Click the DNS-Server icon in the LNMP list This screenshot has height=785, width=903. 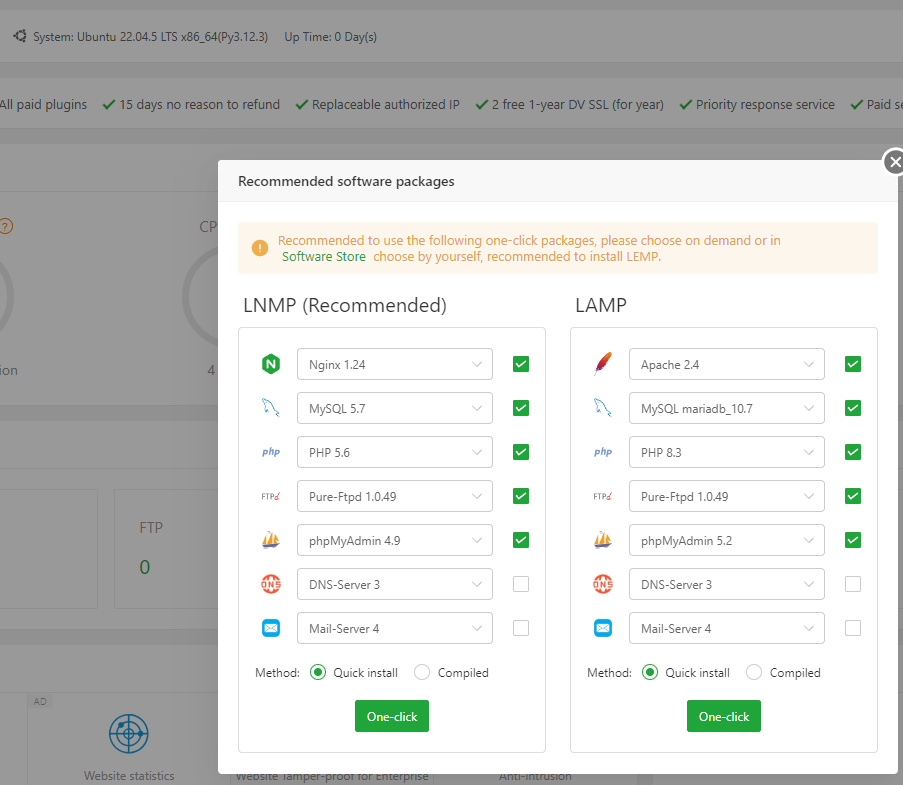[x=270, y=585]
